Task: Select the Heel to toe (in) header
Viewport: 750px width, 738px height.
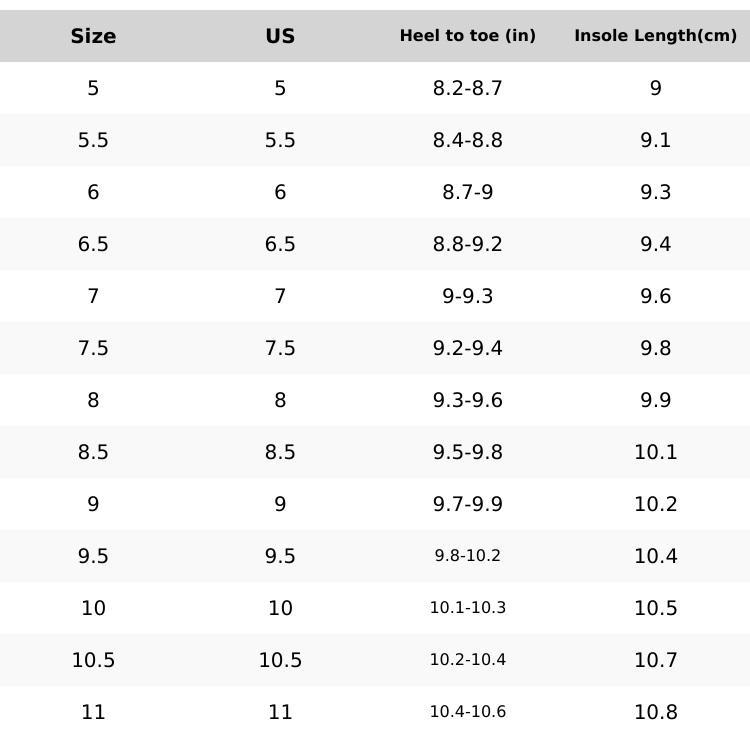Action: click(467, 36)
